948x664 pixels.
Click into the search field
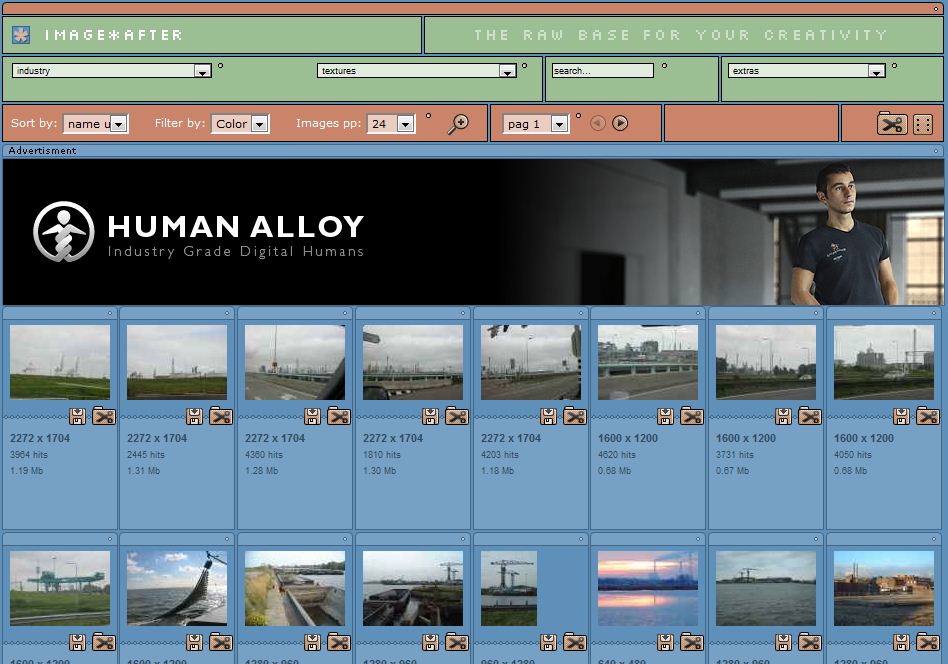(x=603, y=71)
